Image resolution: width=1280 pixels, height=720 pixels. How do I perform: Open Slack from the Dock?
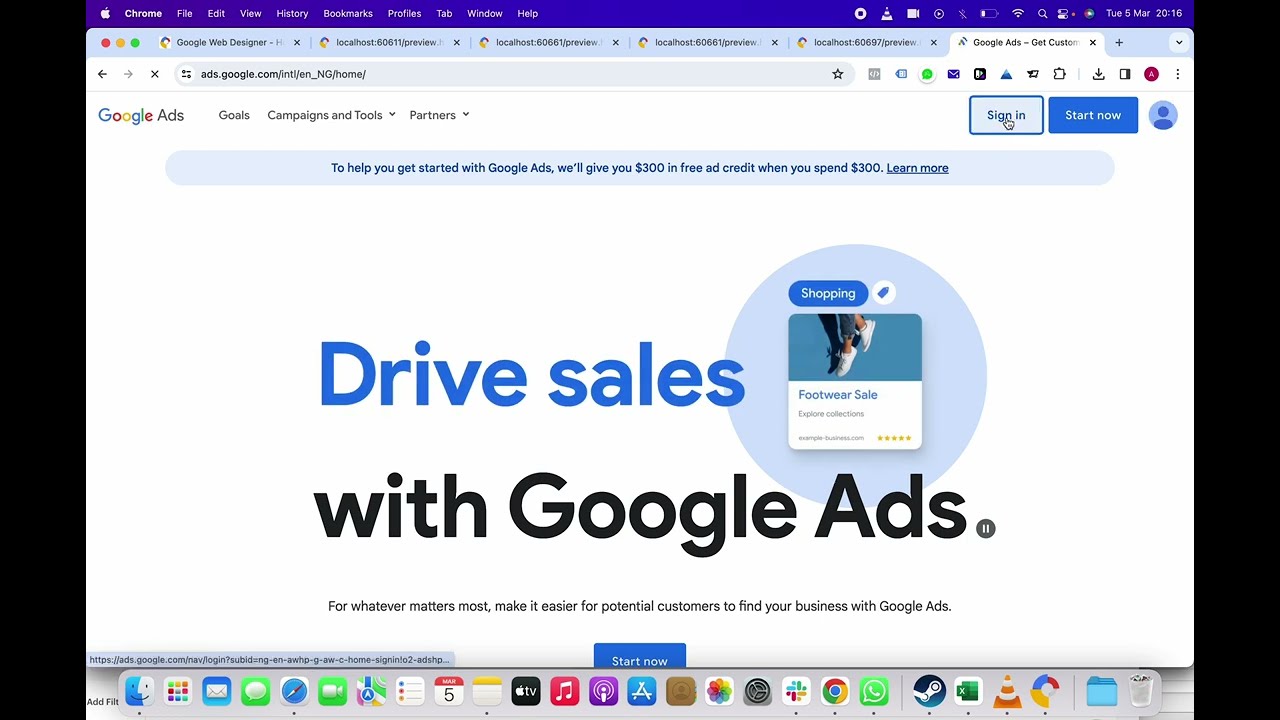click(796, 691)
